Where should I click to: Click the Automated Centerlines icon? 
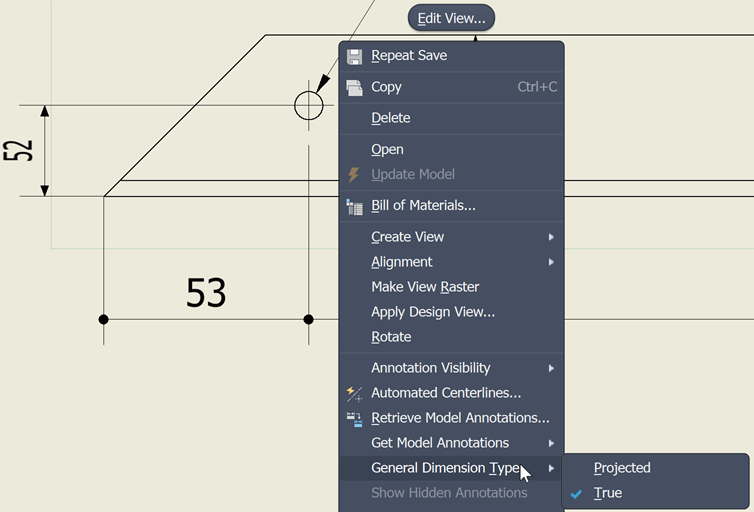tap(354, 394)
